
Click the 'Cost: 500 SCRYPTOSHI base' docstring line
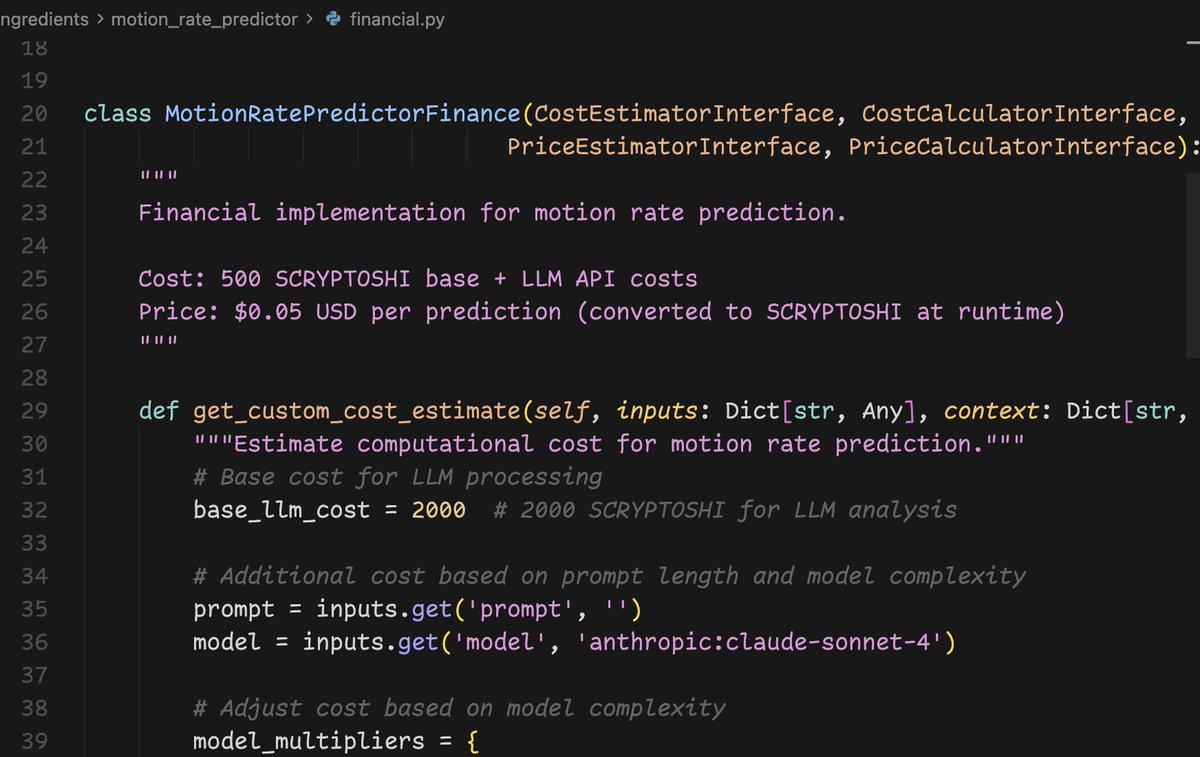pos(418,279)
